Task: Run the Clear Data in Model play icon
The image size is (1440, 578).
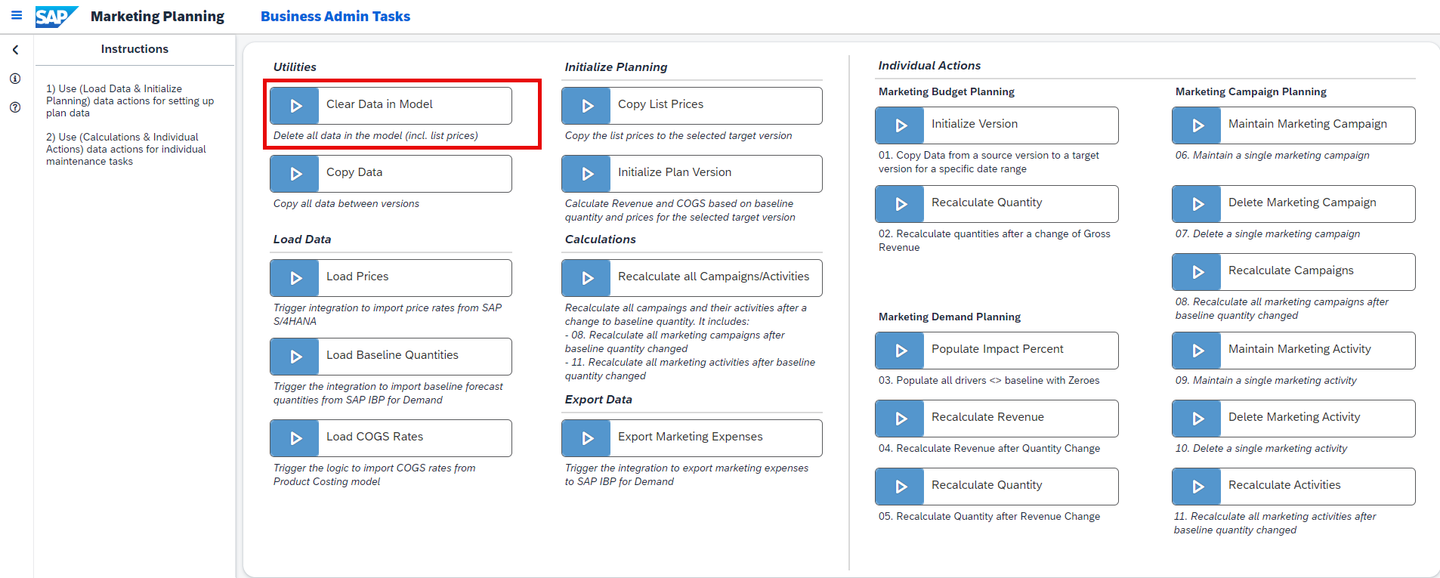Action: 295,105
